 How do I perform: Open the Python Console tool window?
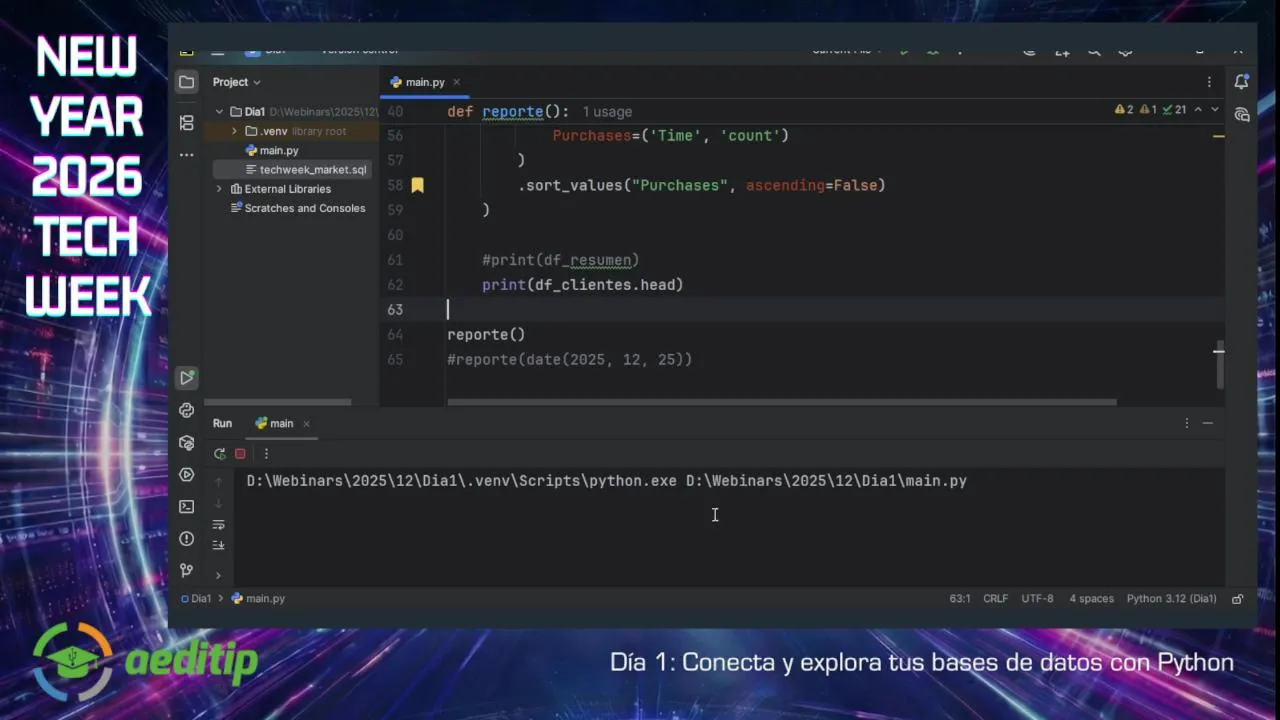click(x=187, y=410)
